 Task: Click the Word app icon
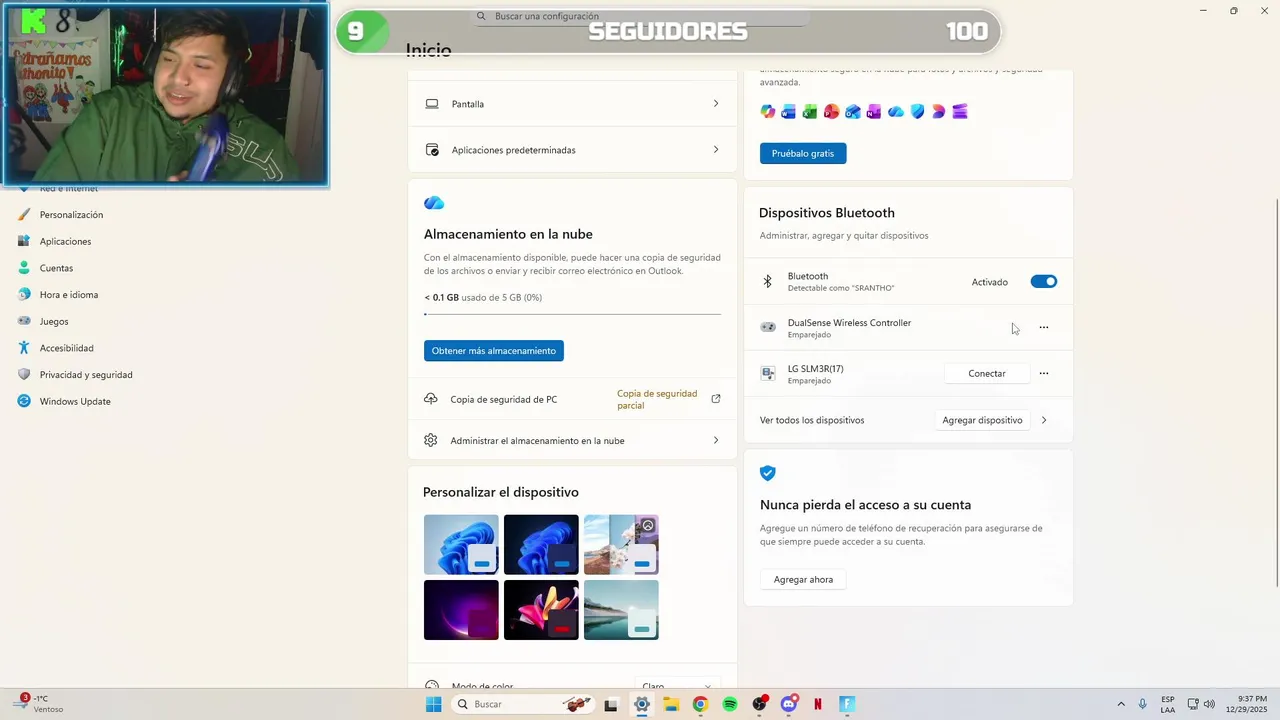789,112
